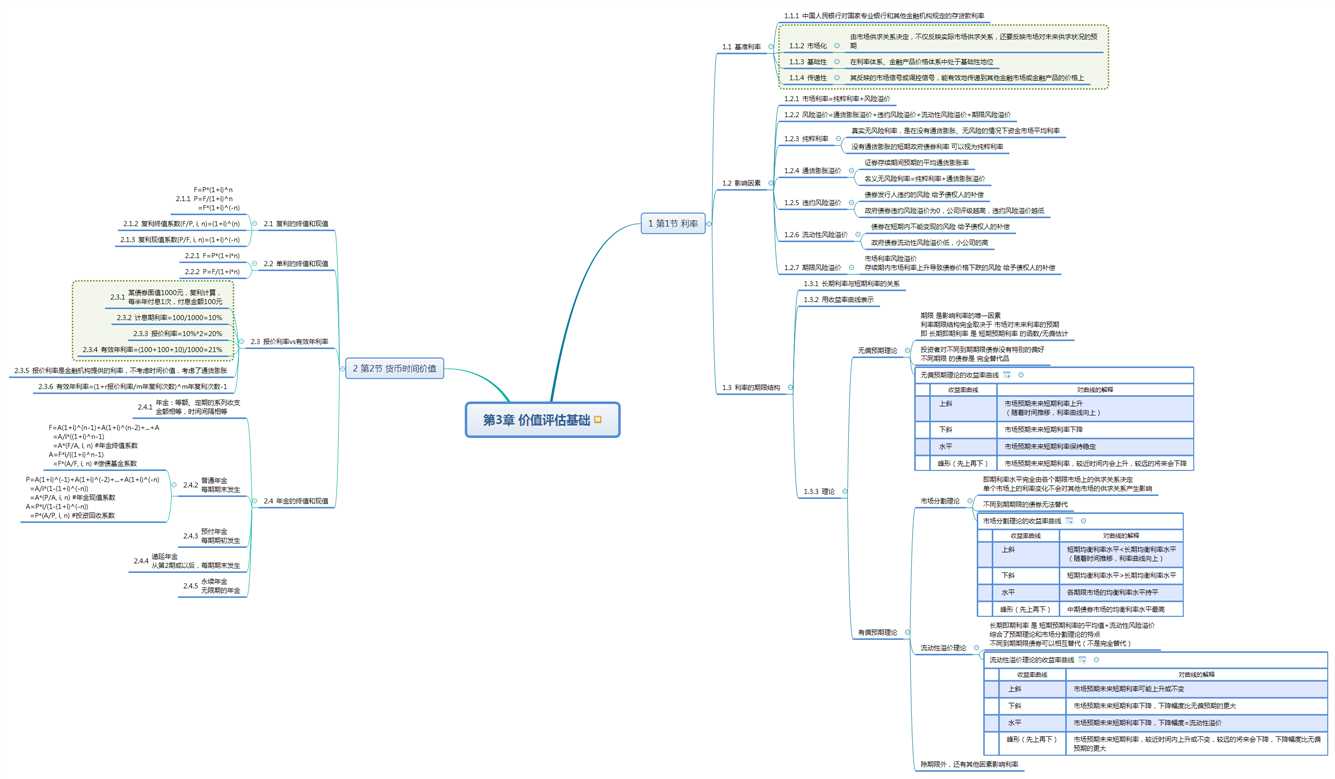The width and height of the screenshot is (1335, 779).
Task: Select node 2.3.4 有效年利率 21%
Action: pos(153,349)
